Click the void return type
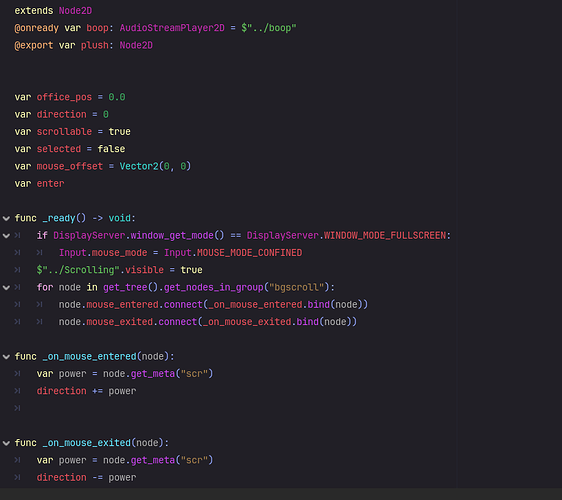Image resolution: width=562 pixels, height=500 pixels. [x=120, y=218]
